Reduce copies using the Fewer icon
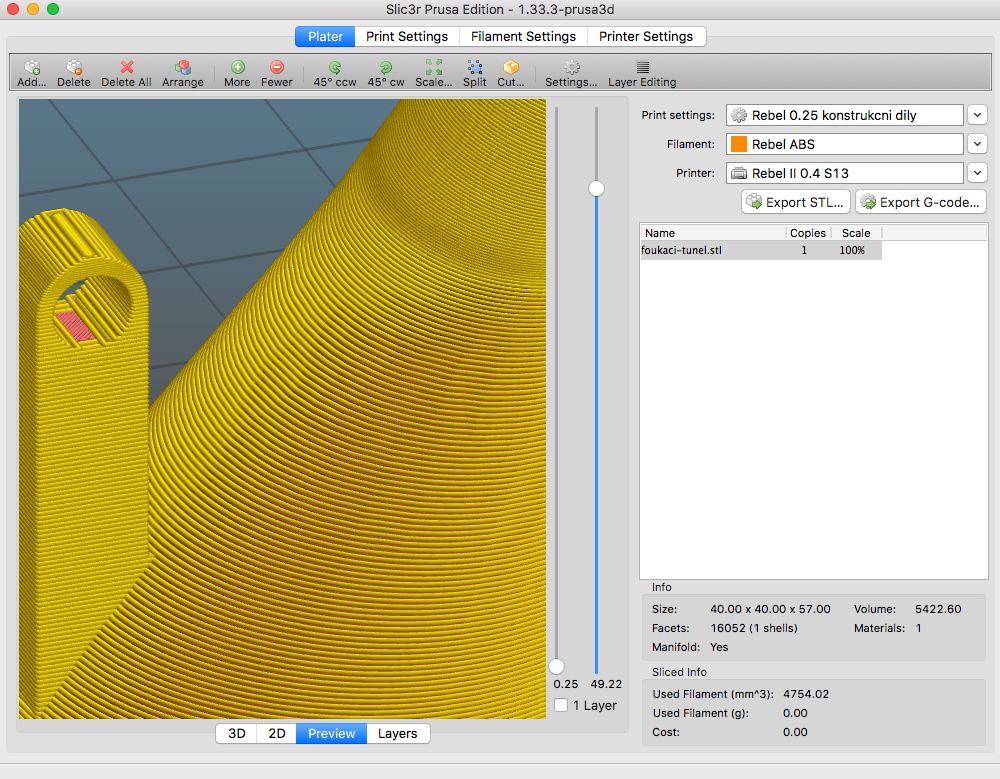Image resolution: width=1000 pixels, height=779 pixels. 277,68
